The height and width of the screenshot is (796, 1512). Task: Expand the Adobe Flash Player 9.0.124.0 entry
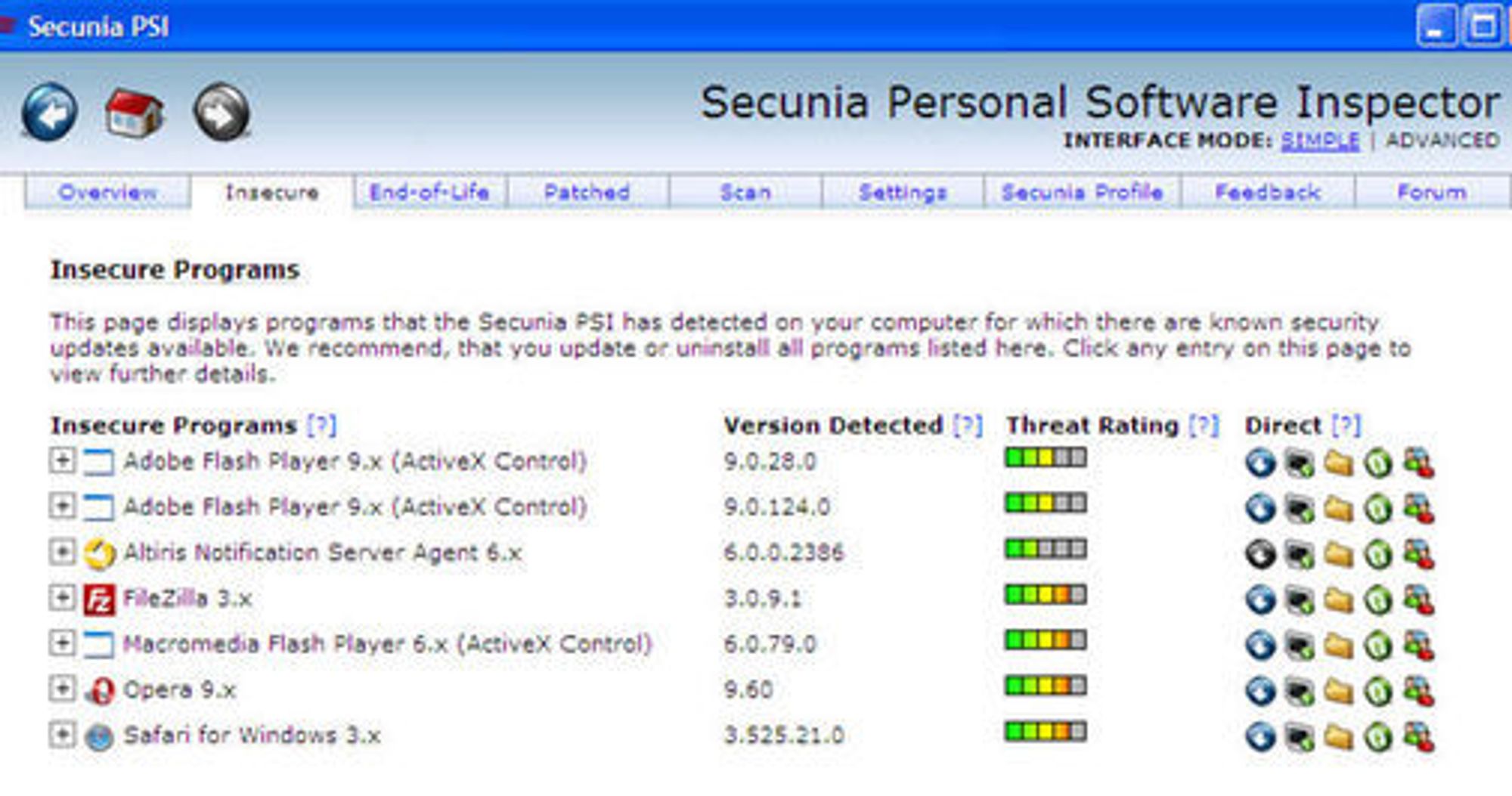coord(63,506)
